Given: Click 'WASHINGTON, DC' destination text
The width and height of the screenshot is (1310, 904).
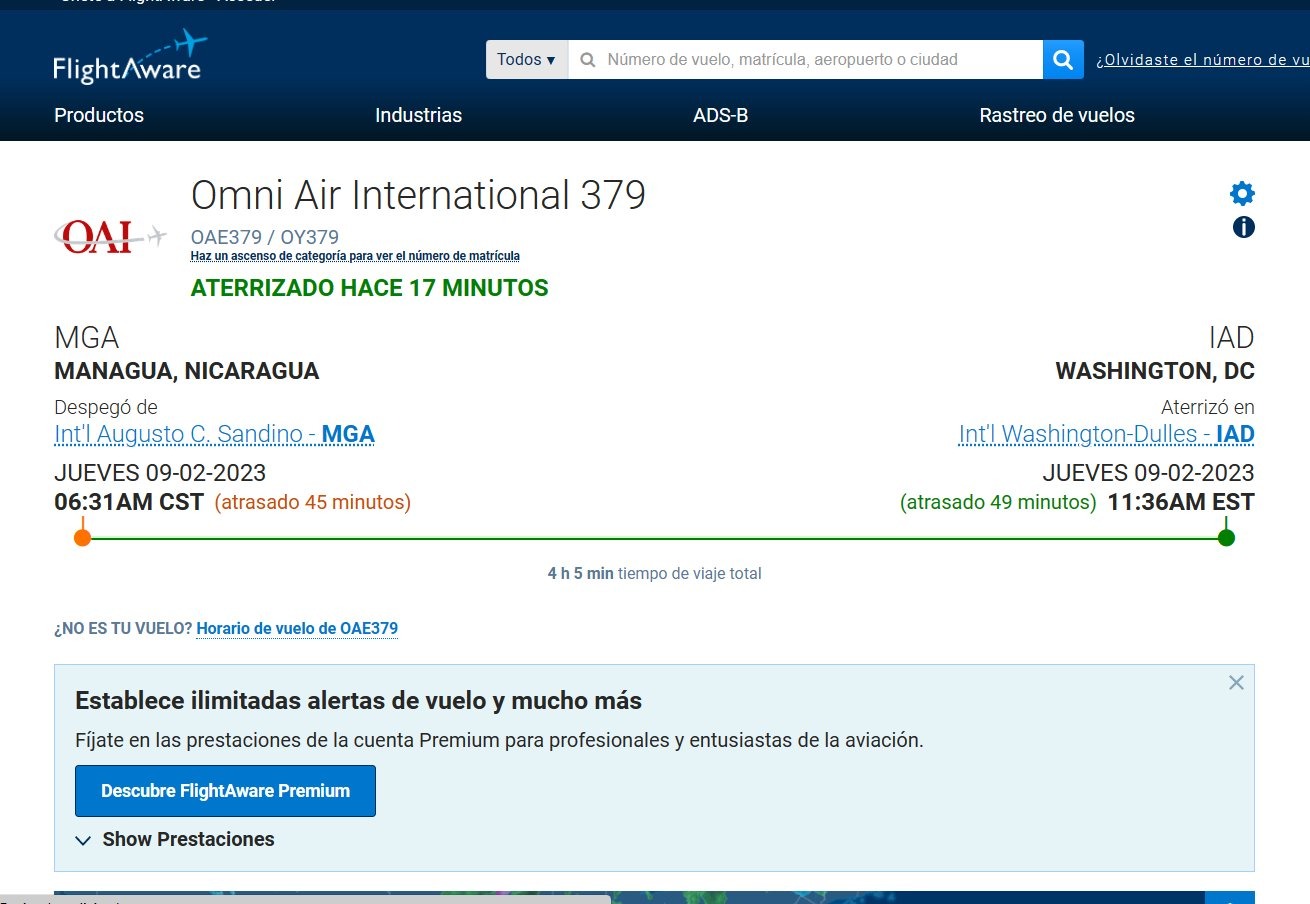Looking at the screenshot, I should 1155,371.
